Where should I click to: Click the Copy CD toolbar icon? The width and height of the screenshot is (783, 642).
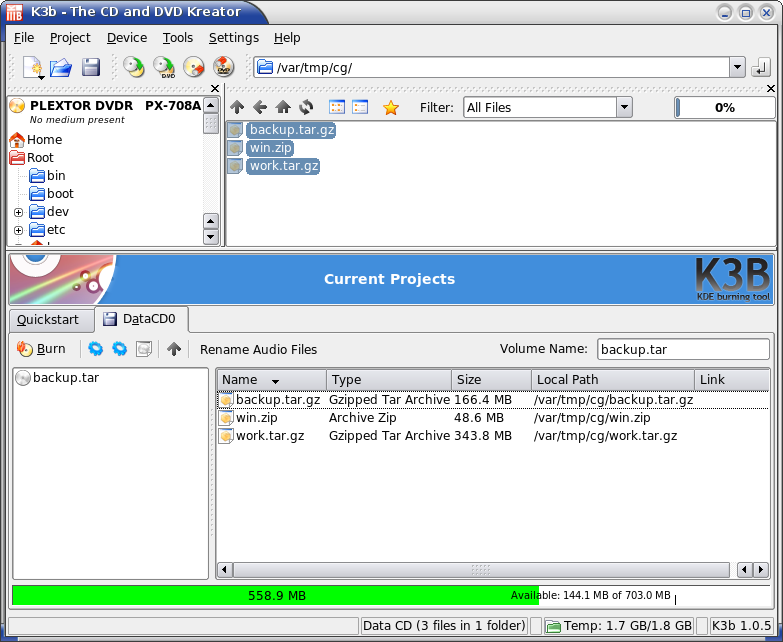click(x=134, y=67)
